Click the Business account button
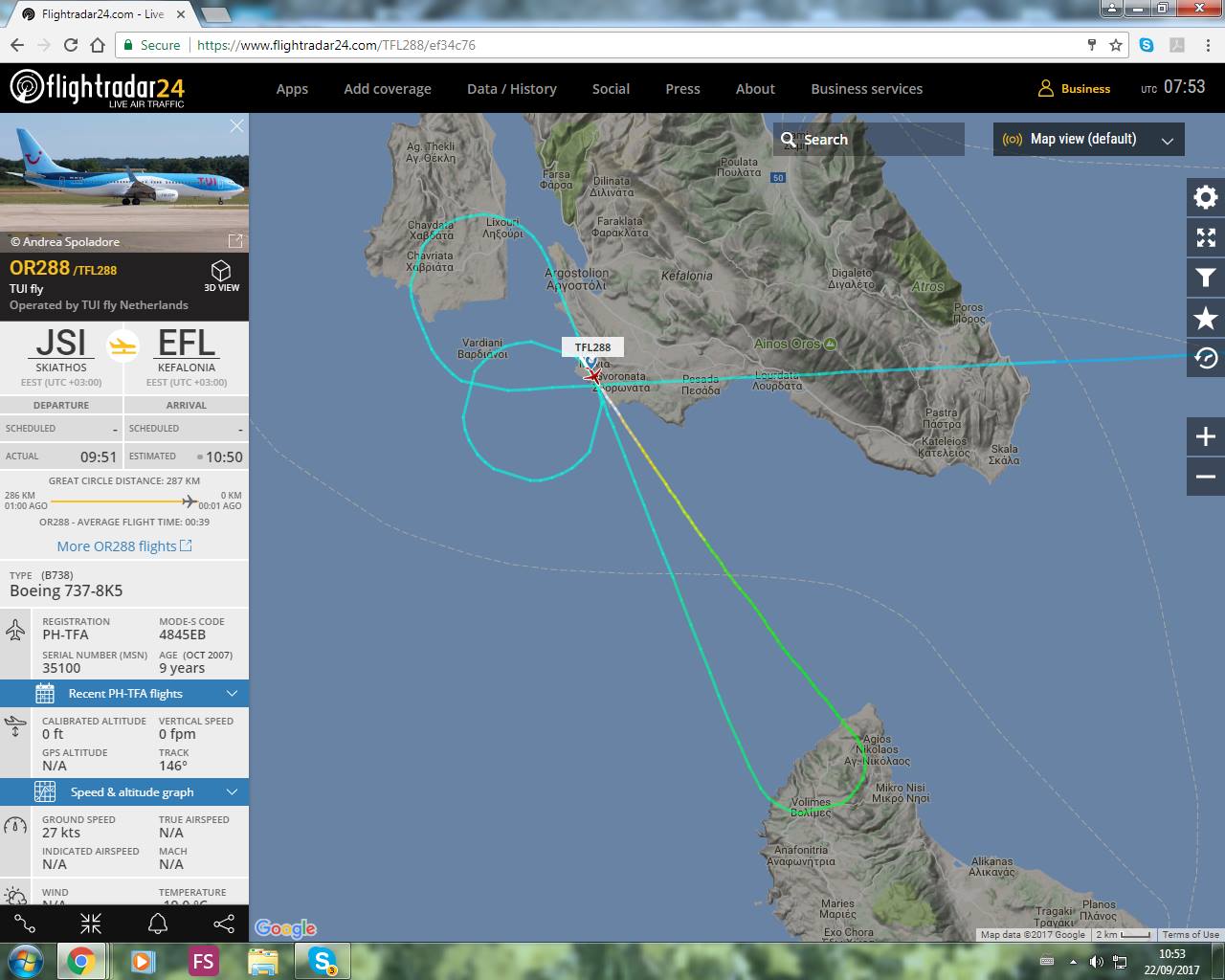Screen dimensions: 1225x980 (x=1074, y=89)
